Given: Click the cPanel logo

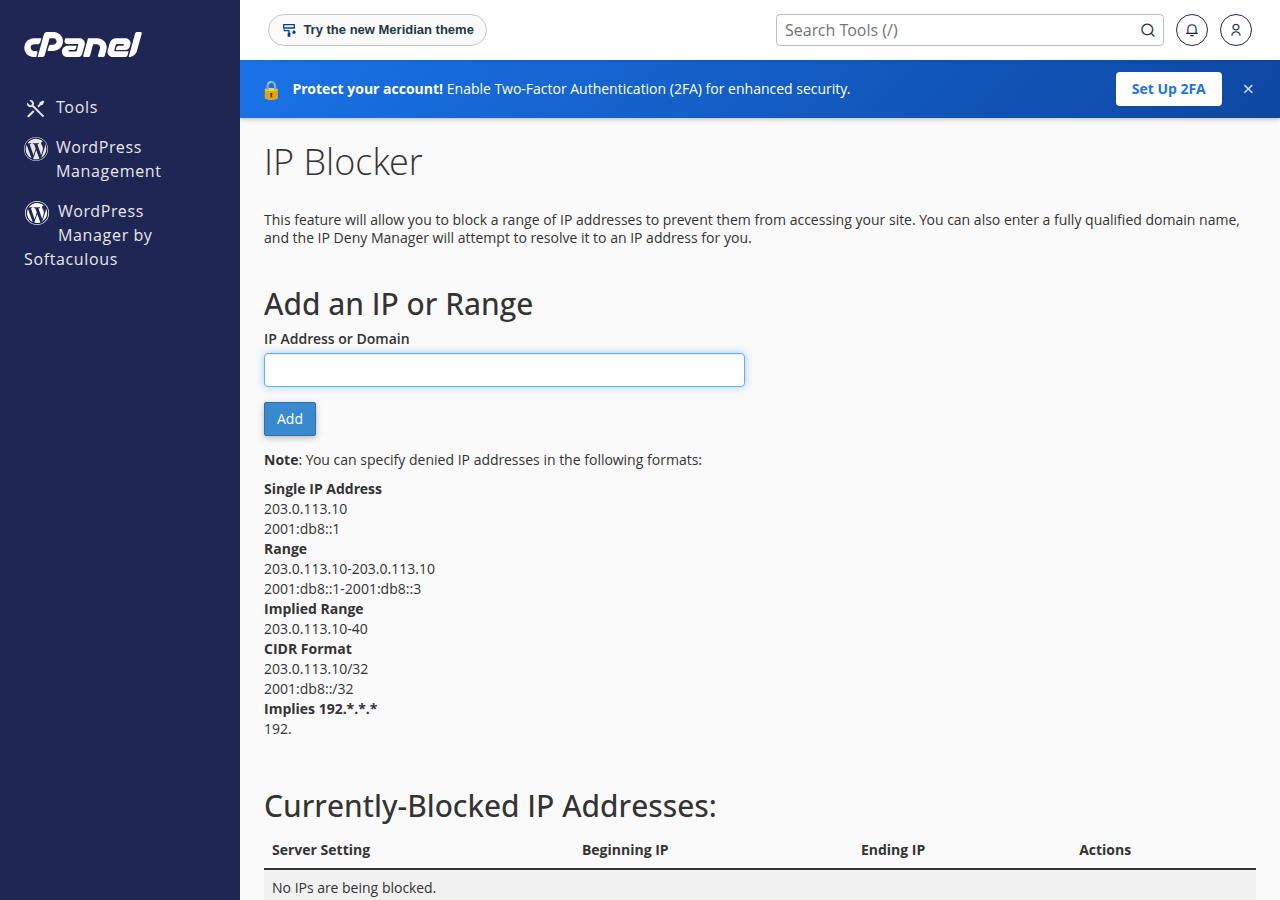Looking at the screenshot, I should [83, 44].
